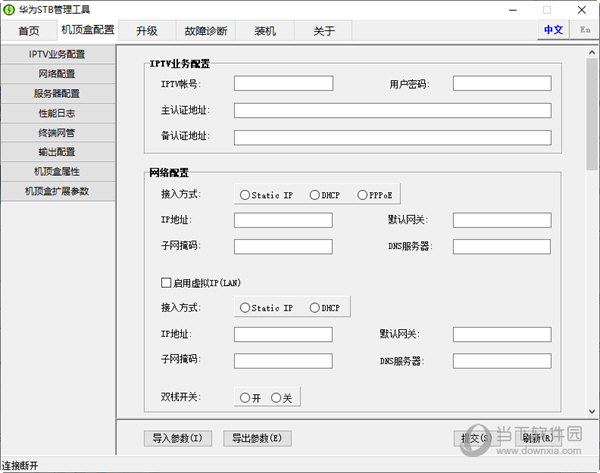Click the Huawei STB app icon in title bar
600x473 pixels.
(x=8, y=10)
